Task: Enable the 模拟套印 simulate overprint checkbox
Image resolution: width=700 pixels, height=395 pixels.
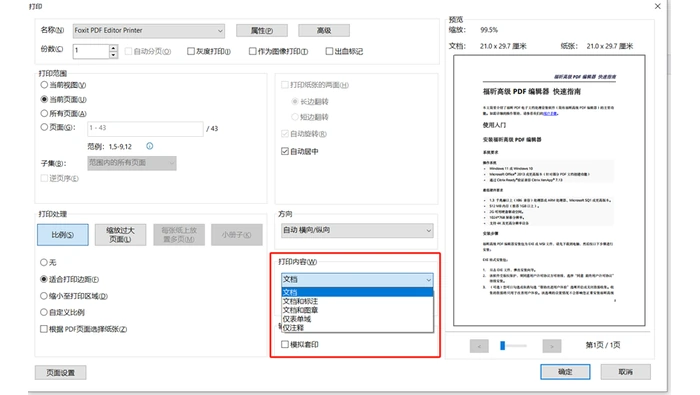Action: pyautogui.click(x=285, y=344)
